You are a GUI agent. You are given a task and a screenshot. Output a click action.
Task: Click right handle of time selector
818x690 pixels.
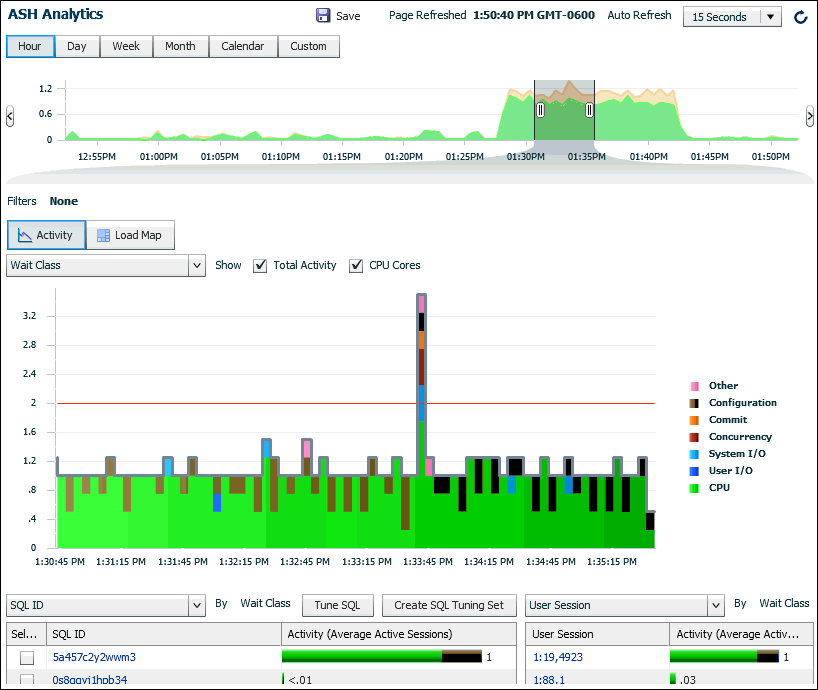(x=590, y=110)
